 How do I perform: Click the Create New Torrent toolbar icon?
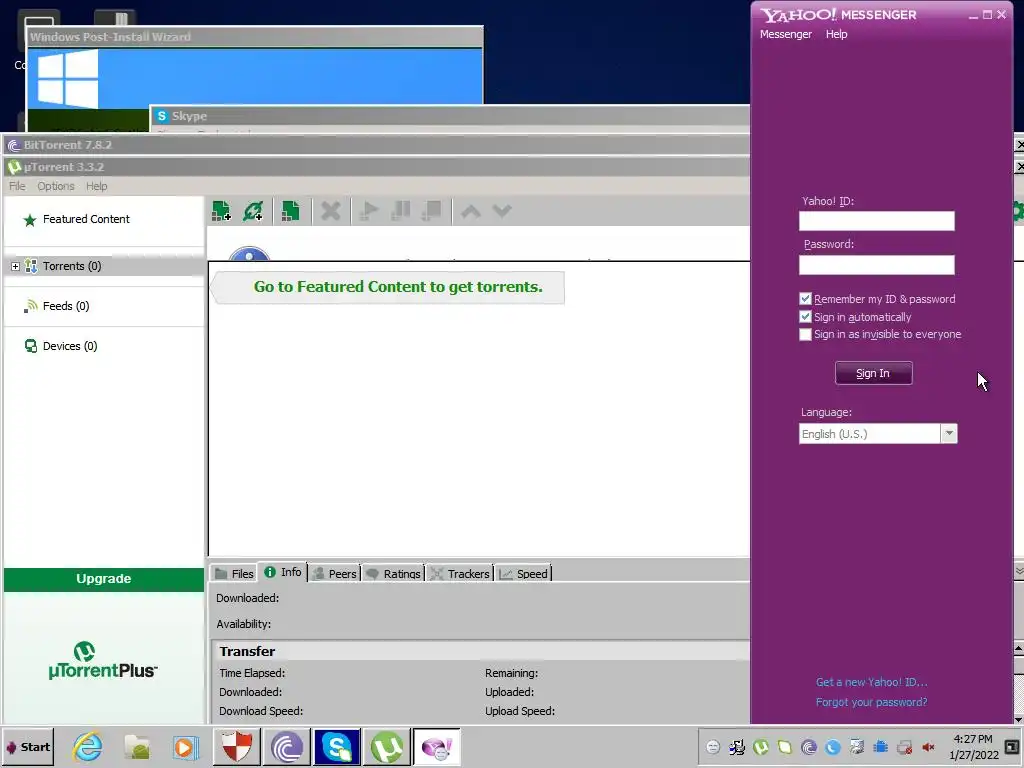tap(291, 211)
